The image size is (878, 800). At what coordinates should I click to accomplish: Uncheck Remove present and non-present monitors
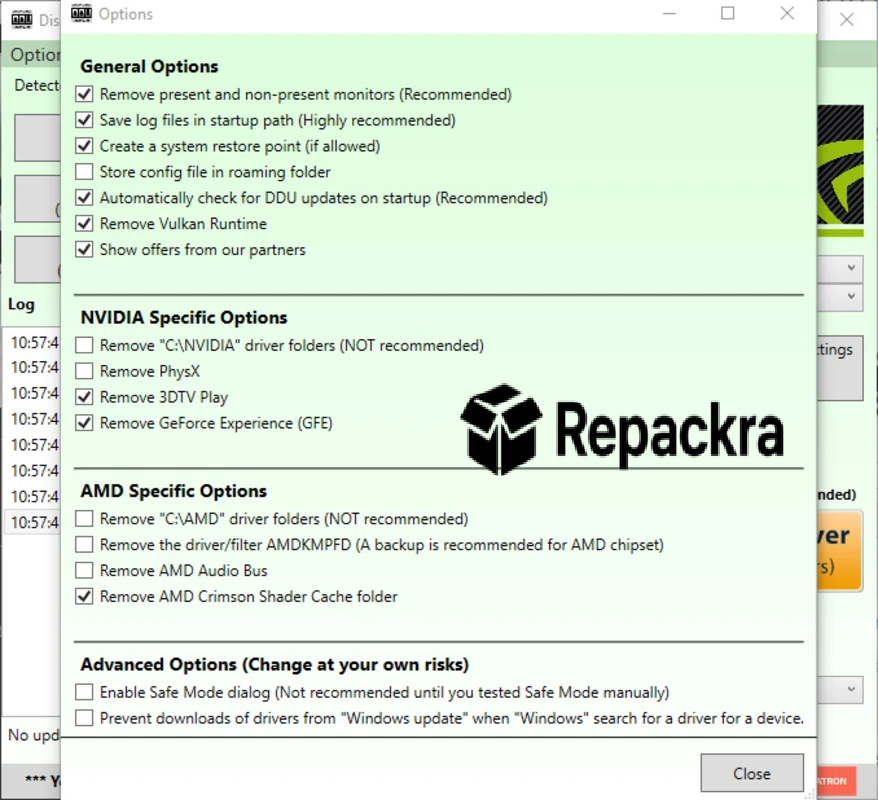coord(84,94)
